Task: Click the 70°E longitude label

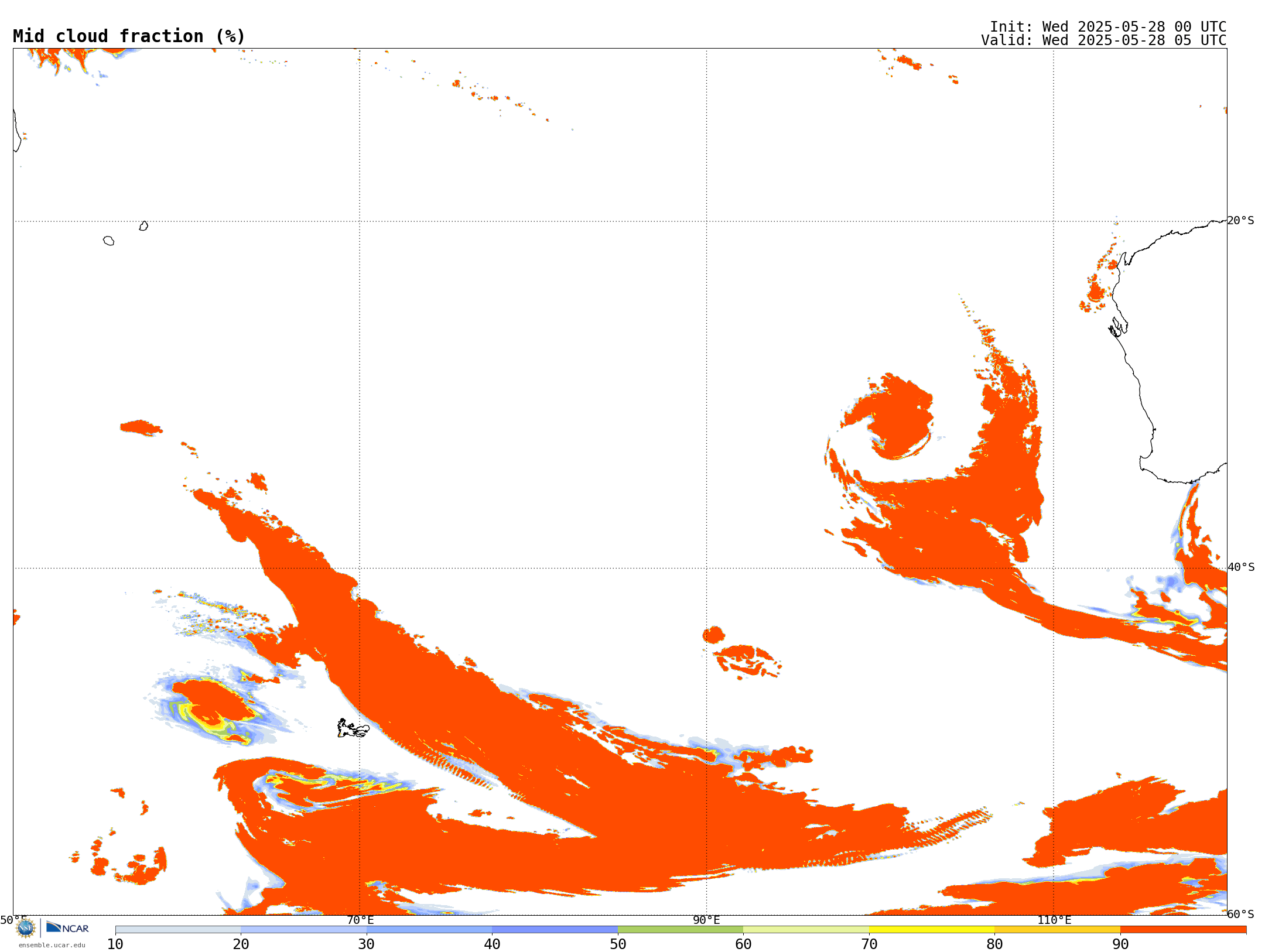Action: tap(360, 920)
